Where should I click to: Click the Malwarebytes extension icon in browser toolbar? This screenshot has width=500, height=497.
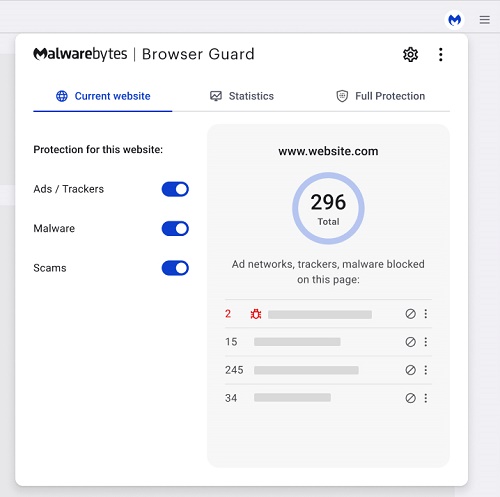tap(454, 20)
